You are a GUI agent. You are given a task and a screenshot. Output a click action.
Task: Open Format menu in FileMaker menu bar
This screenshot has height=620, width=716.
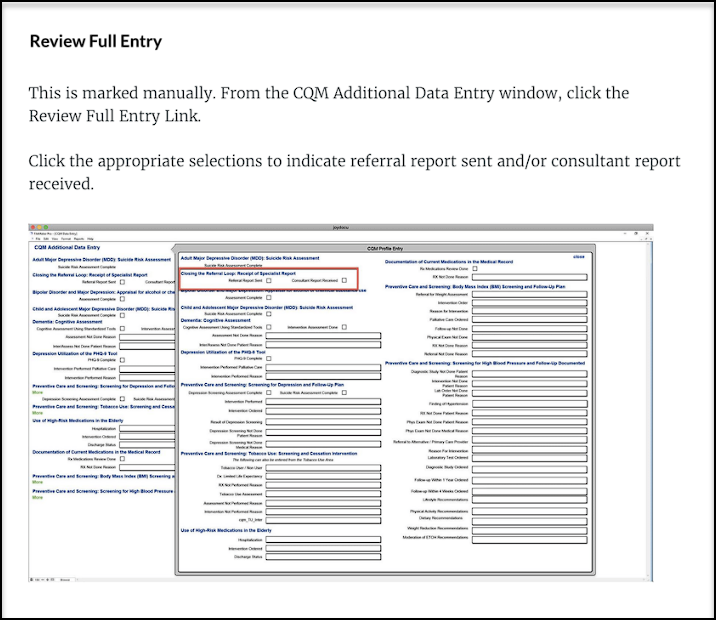66,239
